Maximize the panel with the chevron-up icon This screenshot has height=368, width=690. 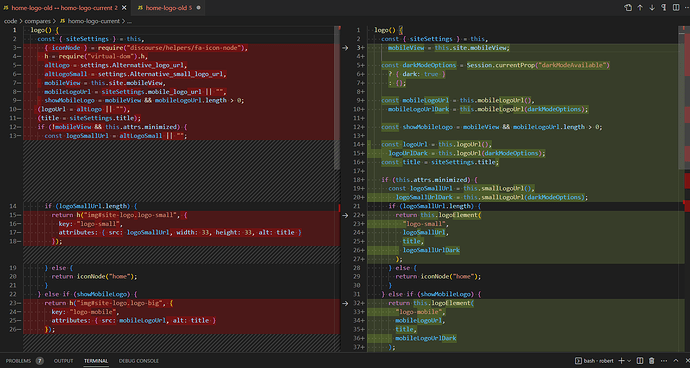coord(675,361)
